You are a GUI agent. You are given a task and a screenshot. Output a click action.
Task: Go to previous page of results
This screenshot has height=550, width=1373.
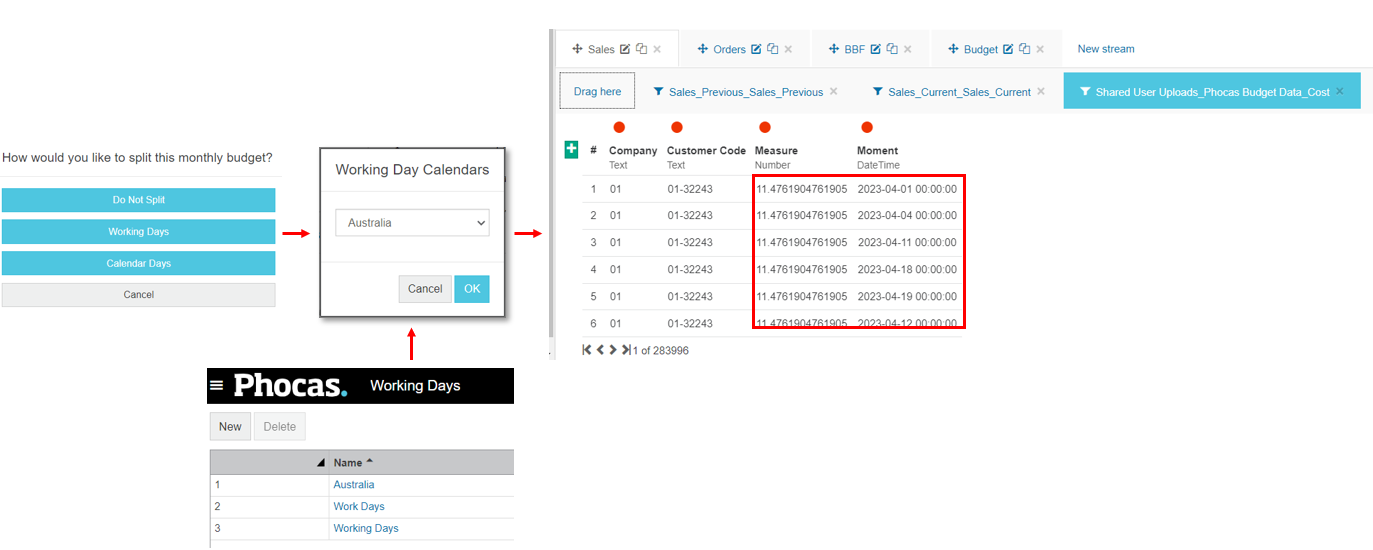click(x=600, y=350)
